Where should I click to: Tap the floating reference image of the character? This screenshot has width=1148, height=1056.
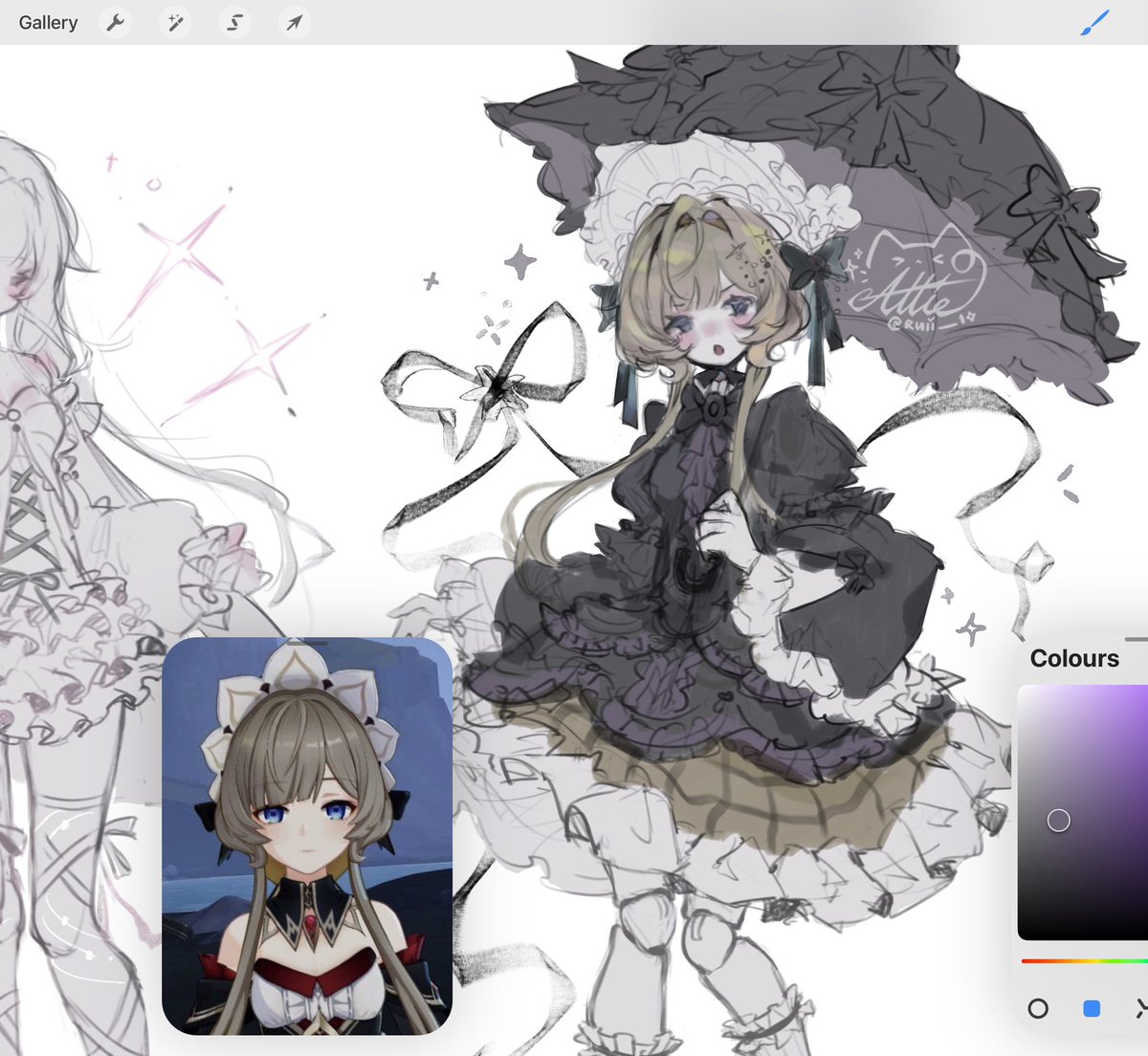point(307,836)
